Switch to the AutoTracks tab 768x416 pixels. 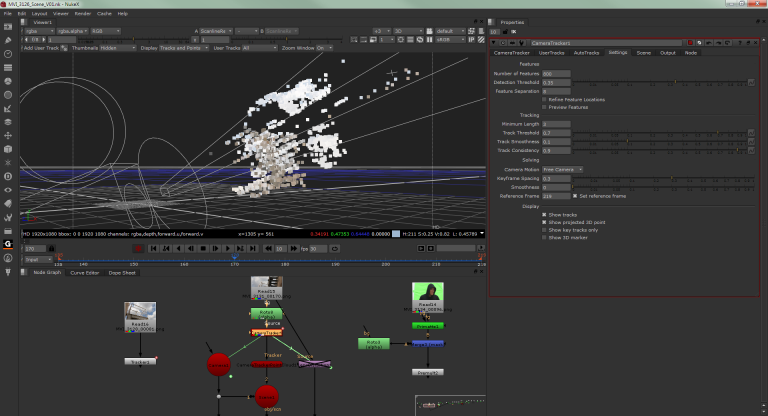click(x=588, y=52)
